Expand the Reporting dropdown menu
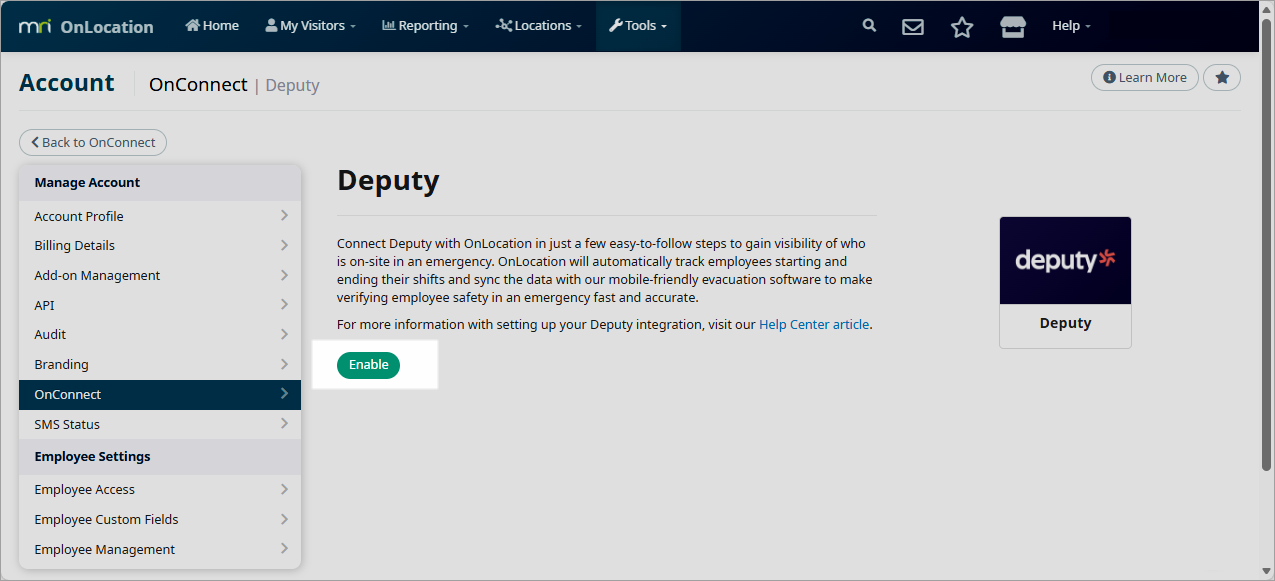This screenshot has height=581, width=1275. 425,26
